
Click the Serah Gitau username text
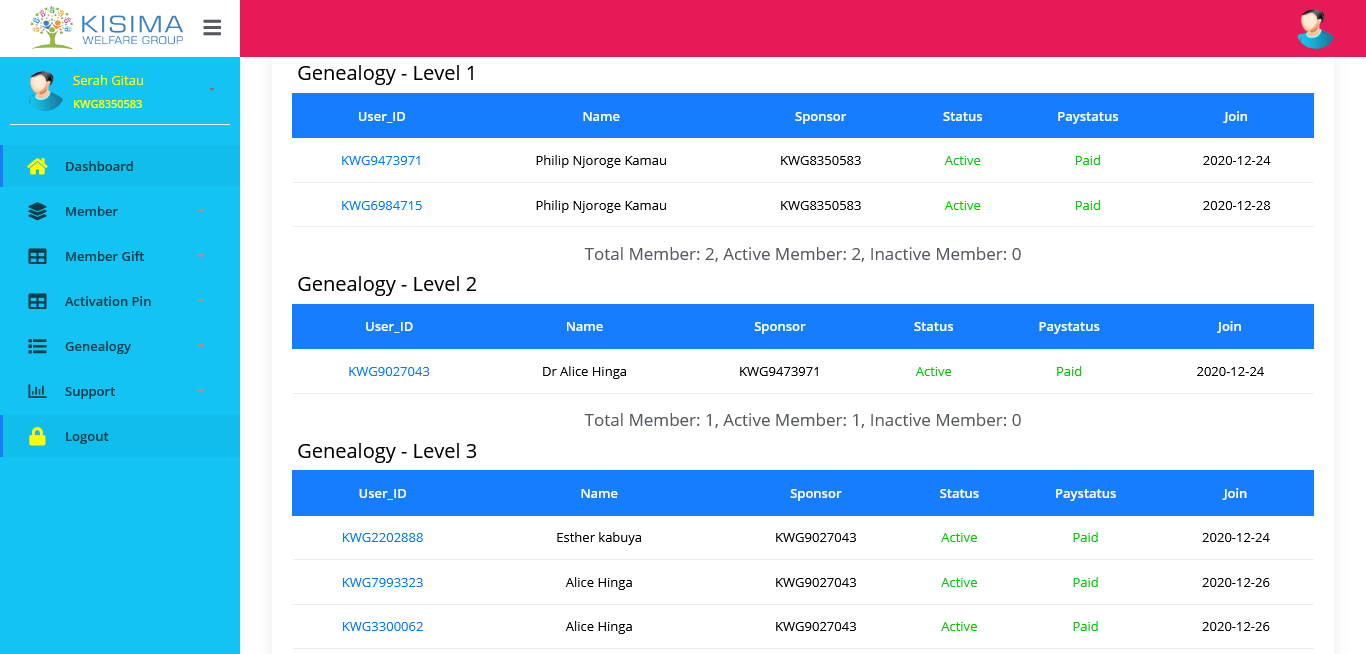pyautogui.click(x=108, y=80)
